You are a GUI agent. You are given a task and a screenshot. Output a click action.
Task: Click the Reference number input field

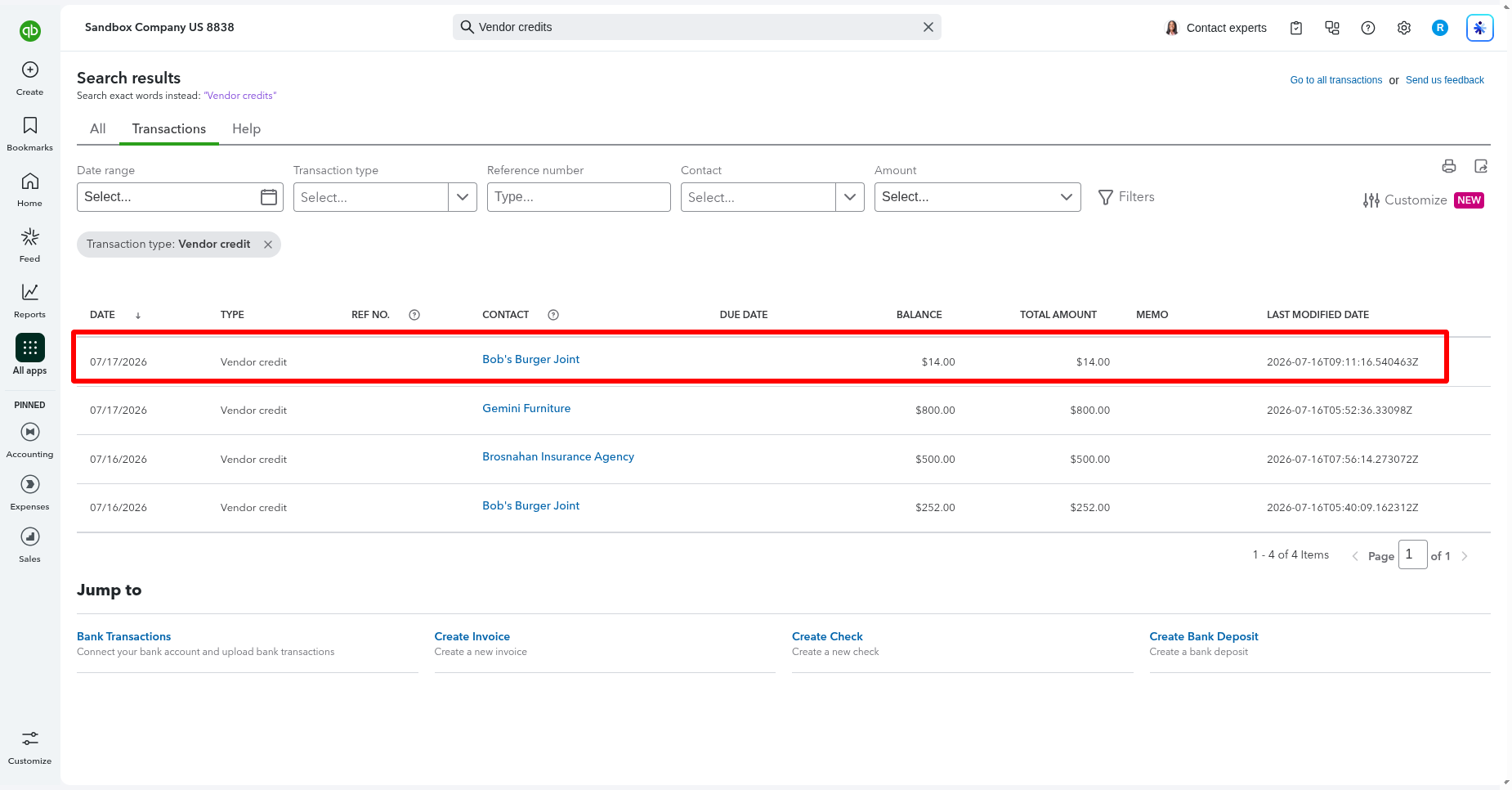point(579,197)
